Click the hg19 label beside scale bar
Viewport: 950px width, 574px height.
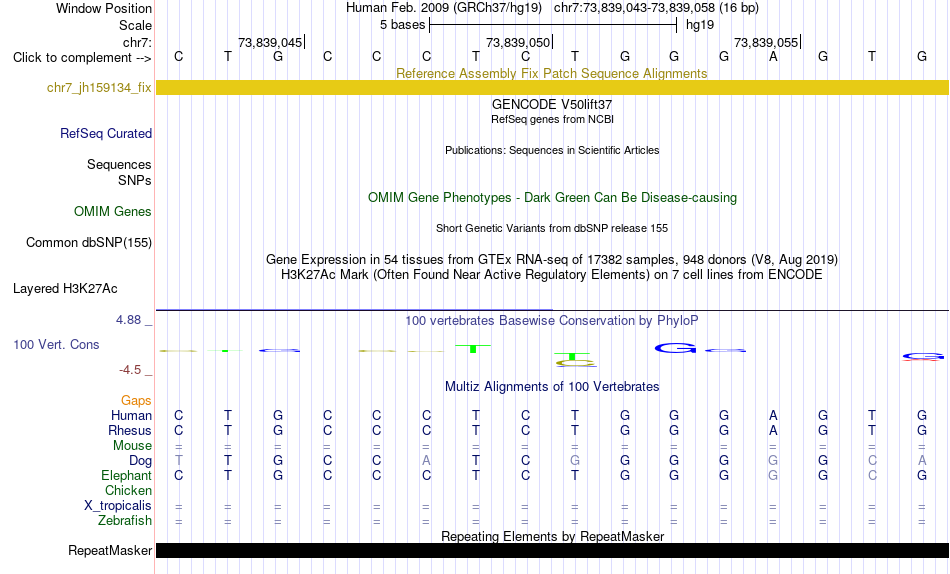[700, 25]
